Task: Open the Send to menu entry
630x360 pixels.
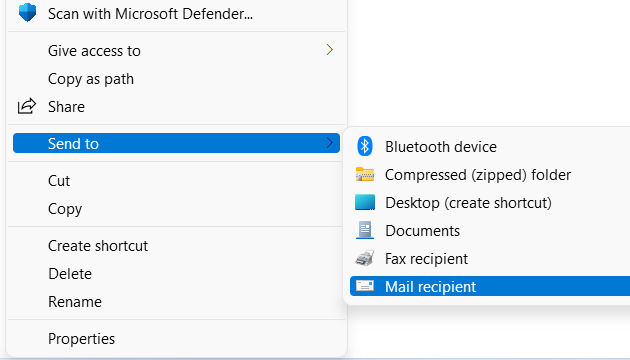Action: tap(176, 143)
